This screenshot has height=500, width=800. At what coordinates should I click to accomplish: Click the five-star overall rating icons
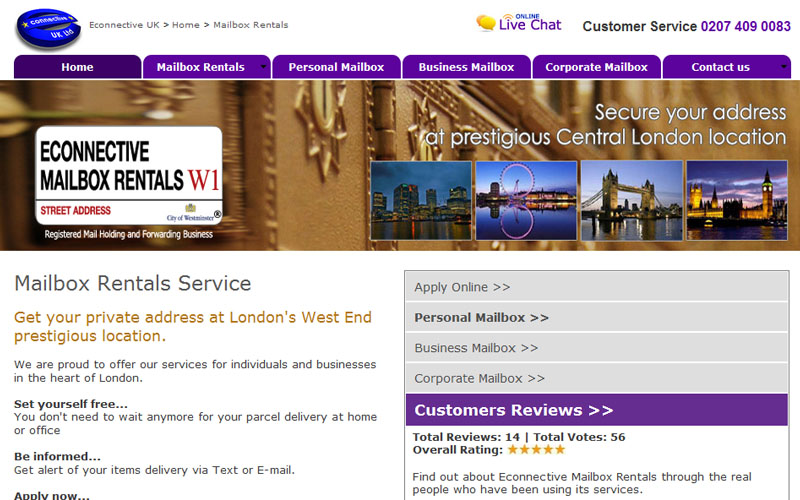pos(536,449)
